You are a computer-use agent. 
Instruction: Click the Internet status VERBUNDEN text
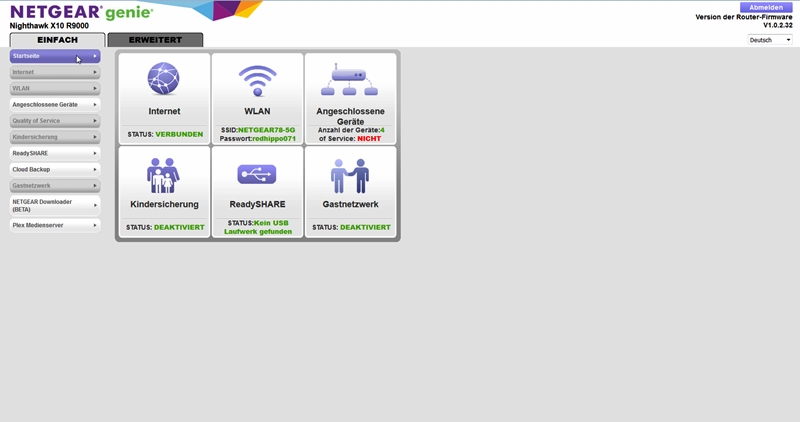click(179, 134)
